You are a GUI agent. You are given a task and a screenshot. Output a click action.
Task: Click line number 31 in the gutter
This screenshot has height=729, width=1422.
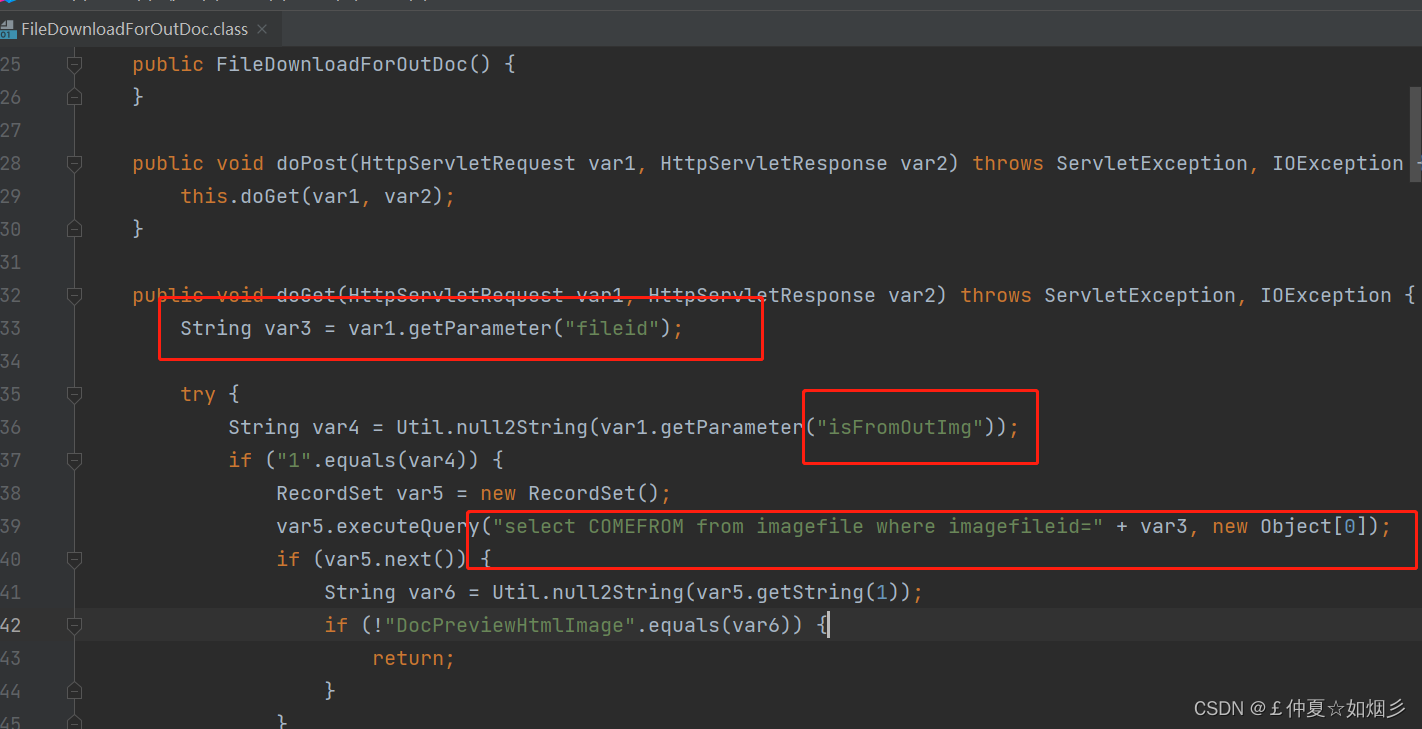(x=10, y=262)
